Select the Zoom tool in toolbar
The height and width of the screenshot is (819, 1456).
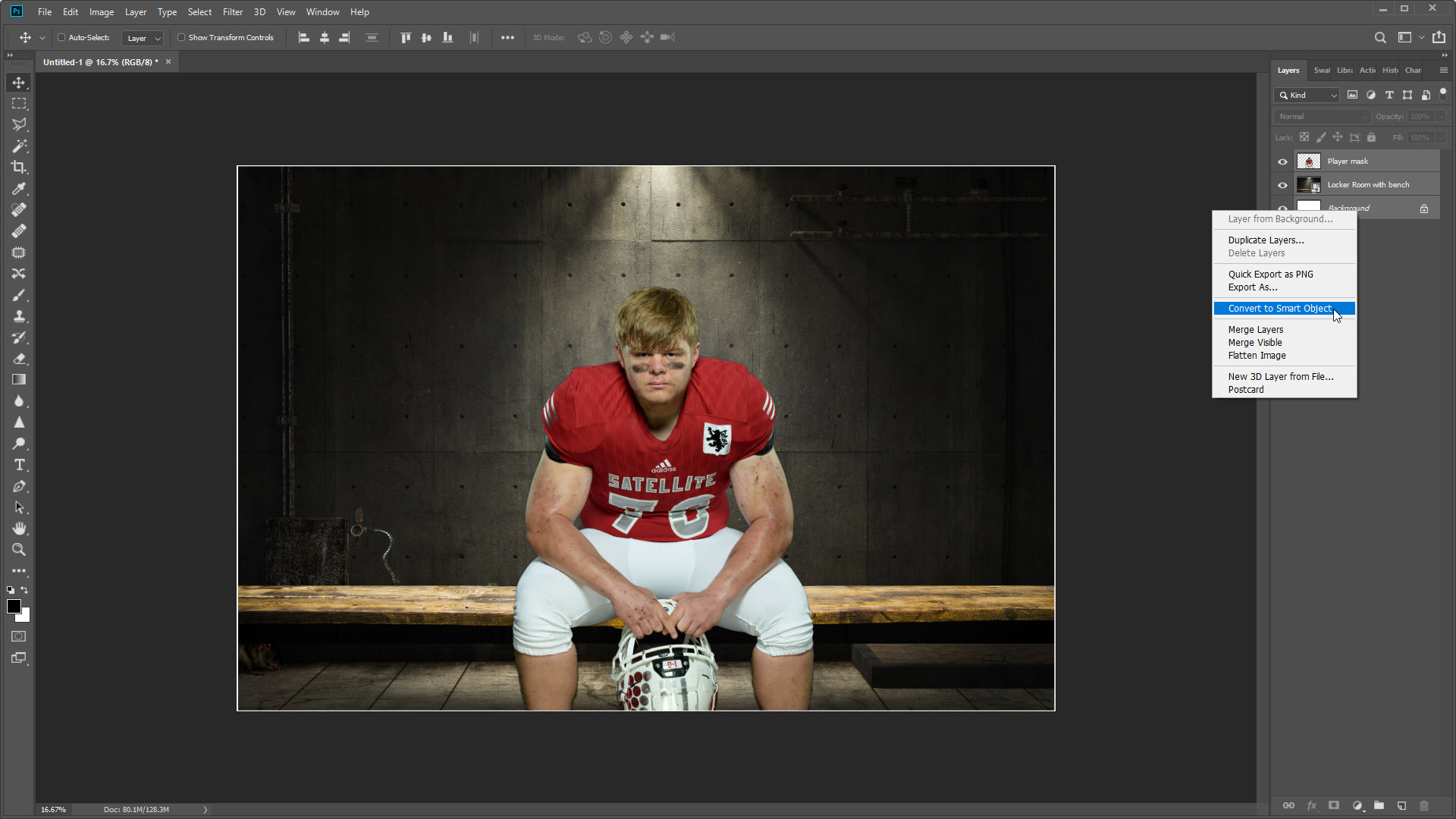[x=18, y=550]
